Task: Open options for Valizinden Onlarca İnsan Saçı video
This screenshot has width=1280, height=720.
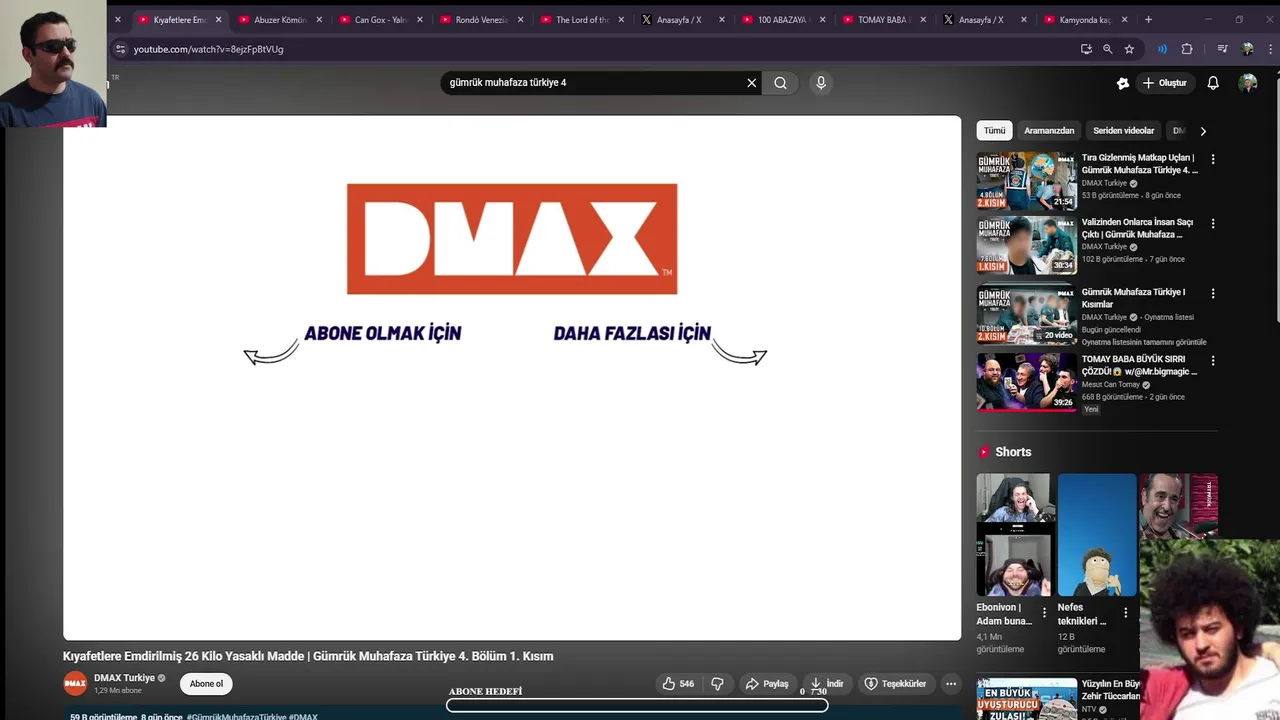Action: pos(1213,224)
